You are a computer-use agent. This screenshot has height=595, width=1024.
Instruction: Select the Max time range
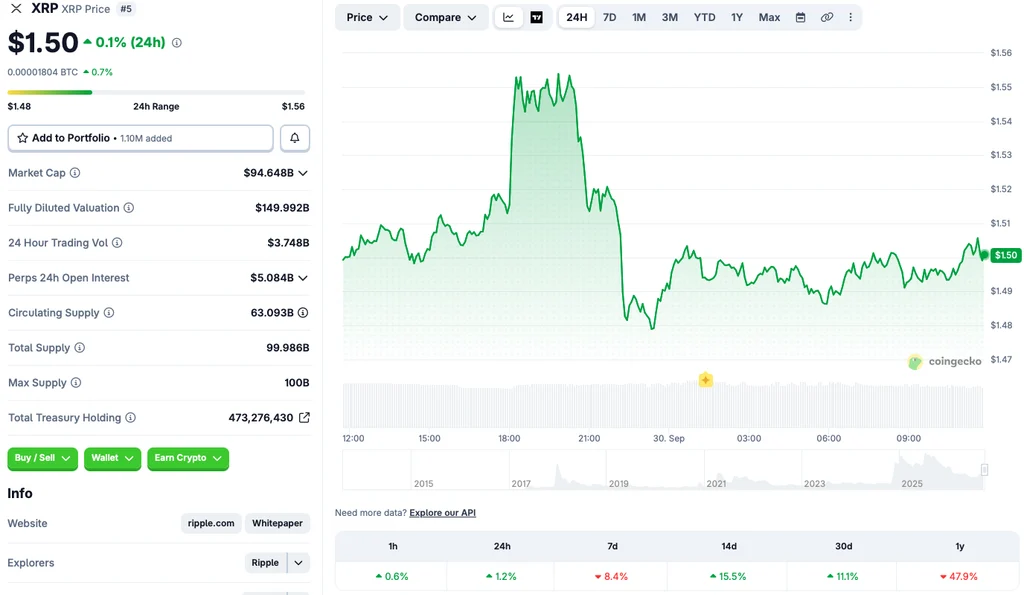tap(769, 18)
